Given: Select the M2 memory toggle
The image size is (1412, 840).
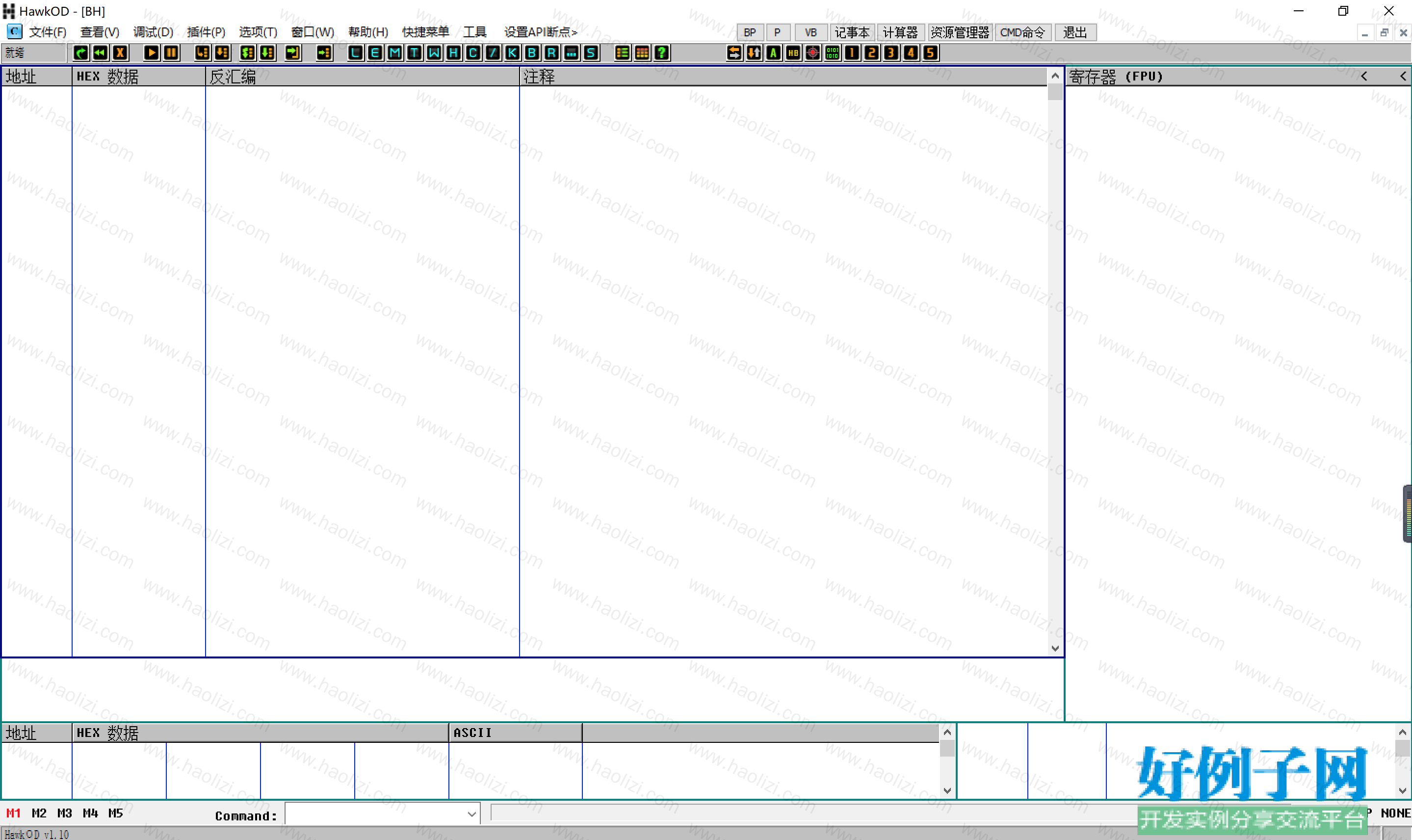Looking at the screenshot, I should click(x=39, y=814).
